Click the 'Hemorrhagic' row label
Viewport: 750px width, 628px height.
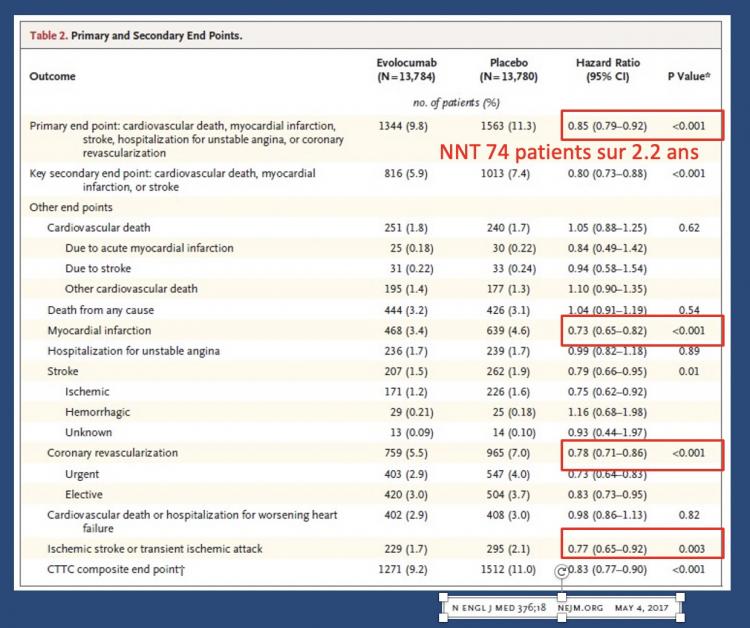[x=98, y=412]
